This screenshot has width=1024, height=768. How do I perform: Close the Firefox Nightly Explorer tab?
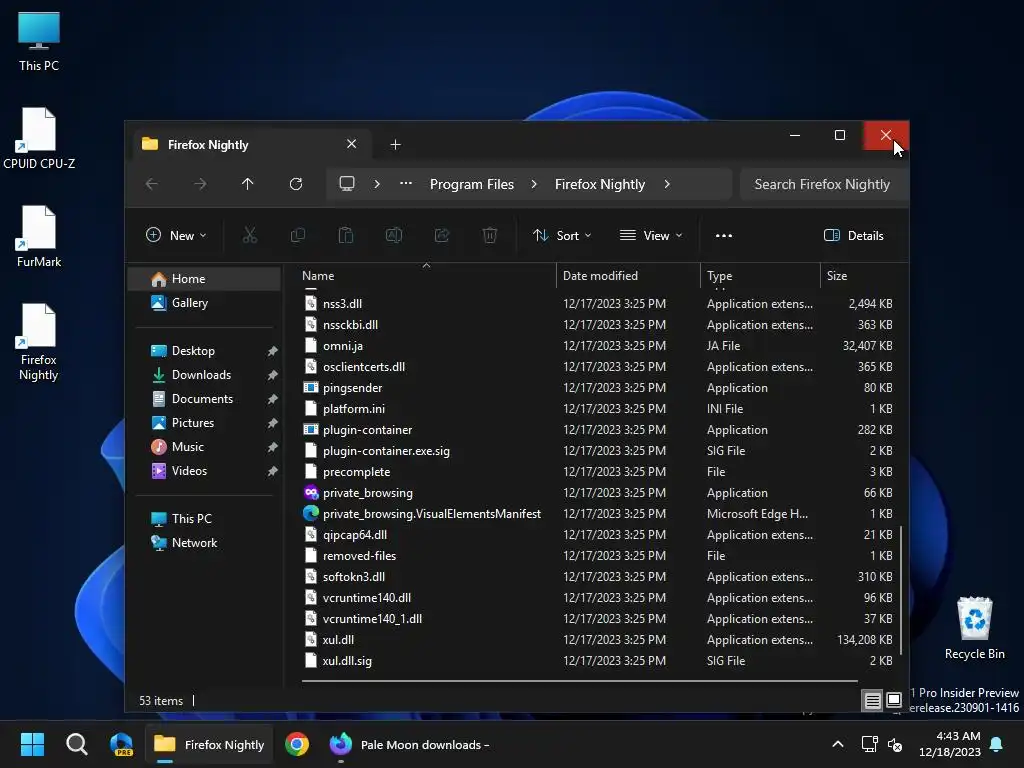[351, 144]
